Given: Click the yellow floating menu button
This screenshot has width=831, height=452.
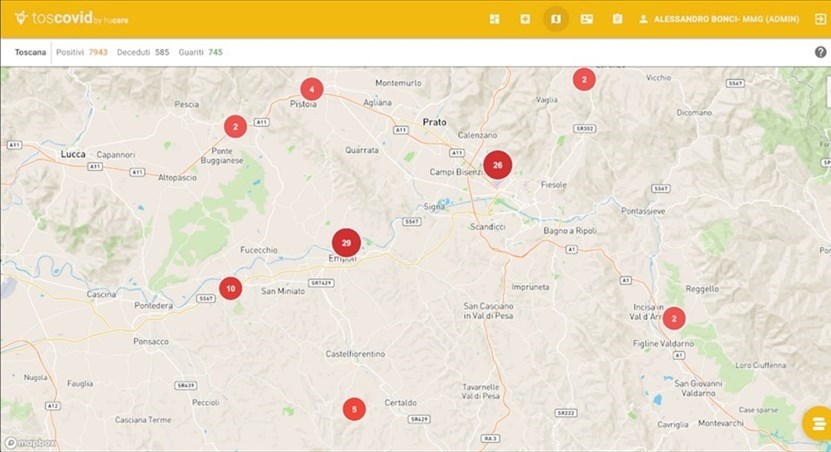Looking at the screenshot, I should (817, 423).
